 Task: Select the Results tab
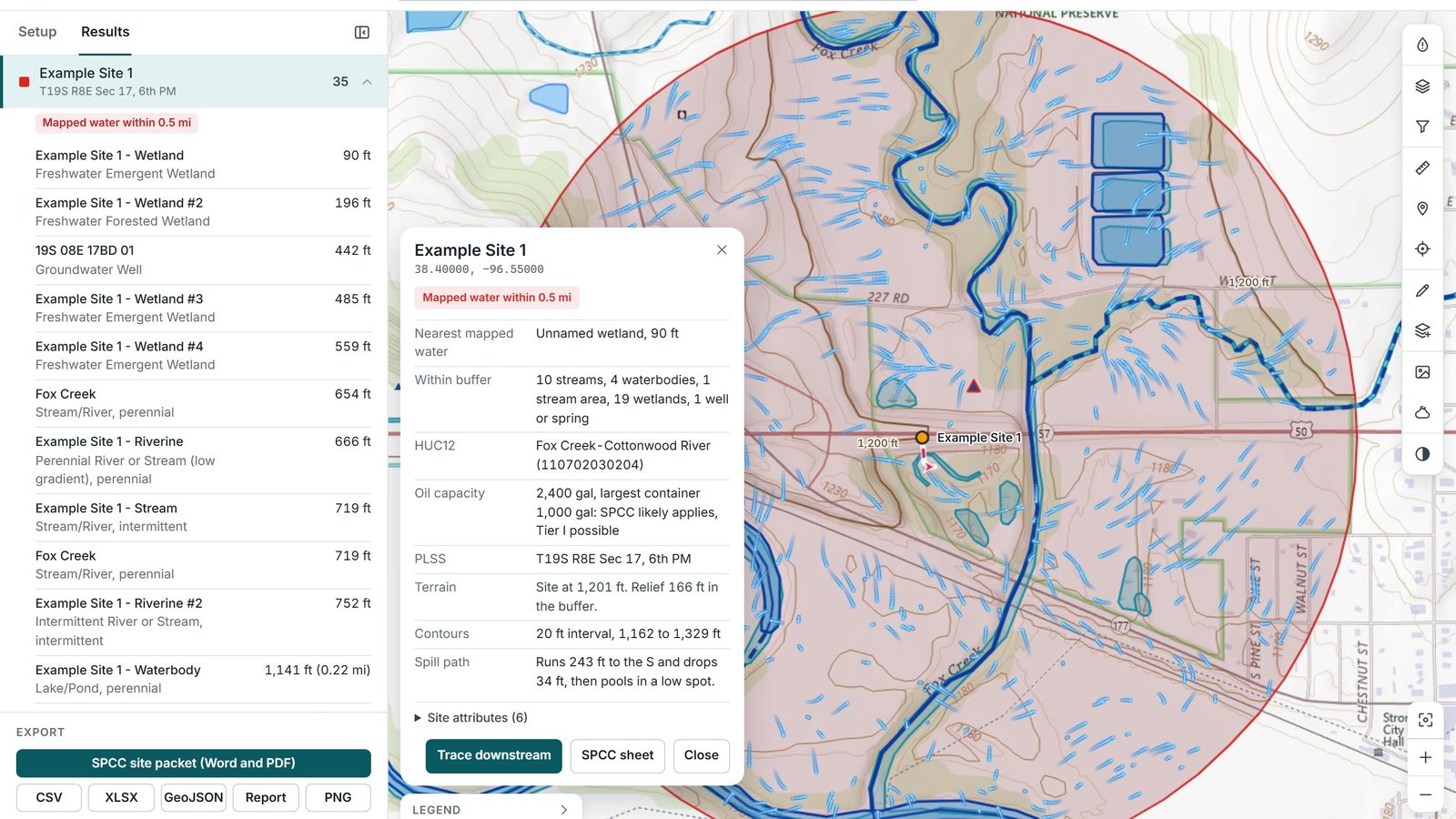pos(106,32)
